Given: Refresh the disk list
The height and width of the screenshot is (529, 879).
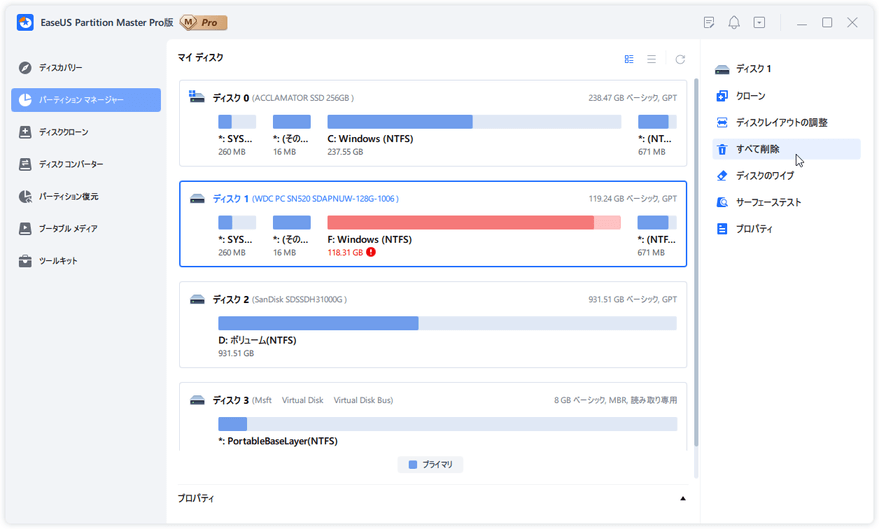Looking at the screenshot, I should 680,59.
